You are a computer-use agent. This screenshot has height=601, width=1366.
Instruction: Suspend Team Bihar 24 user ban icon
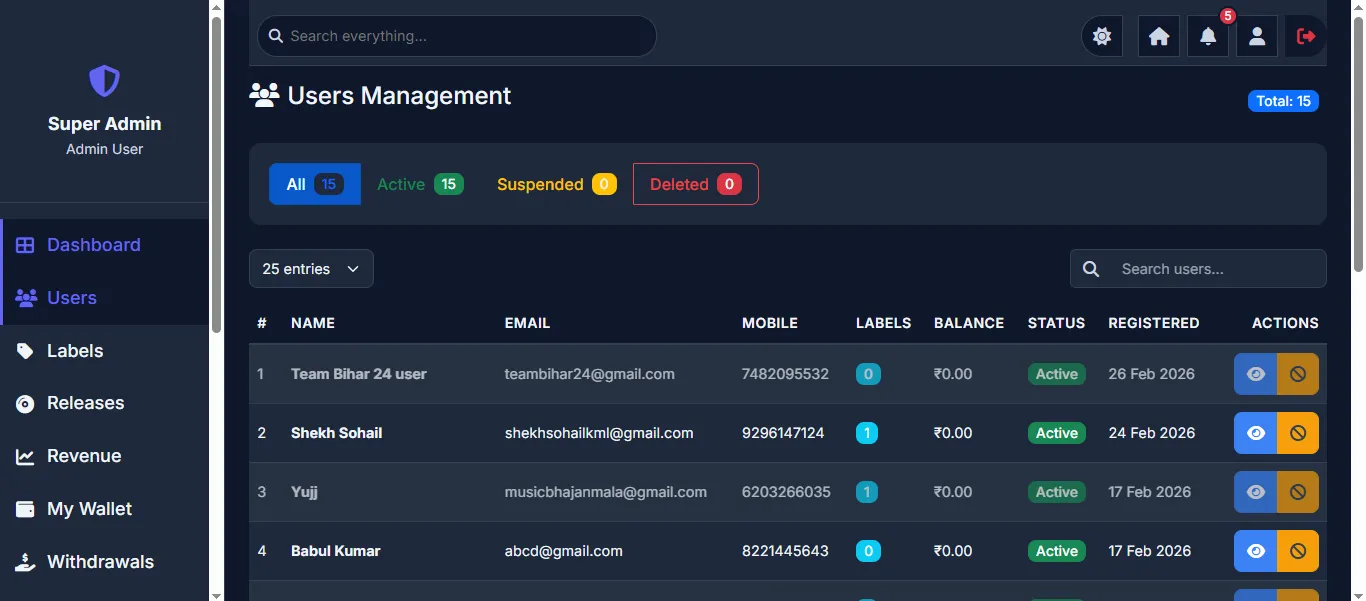click(x=1298, y=374)
